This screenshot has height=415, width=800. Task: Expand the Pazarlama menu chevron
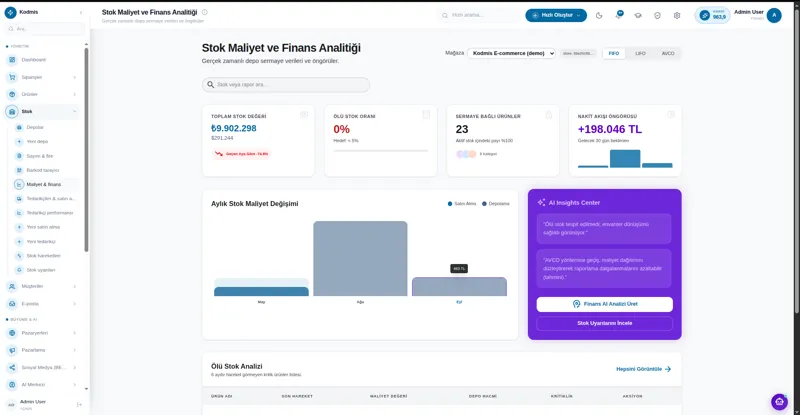(74, 350)
